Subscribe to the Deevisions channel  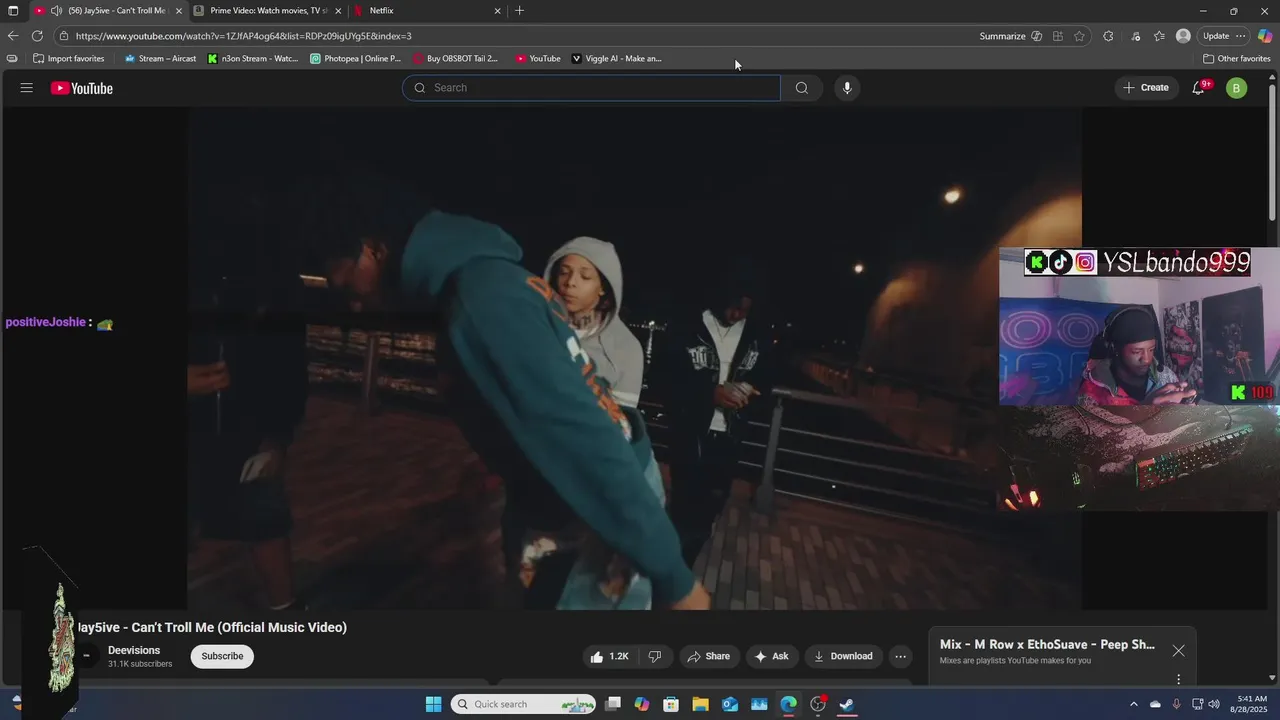222,656
